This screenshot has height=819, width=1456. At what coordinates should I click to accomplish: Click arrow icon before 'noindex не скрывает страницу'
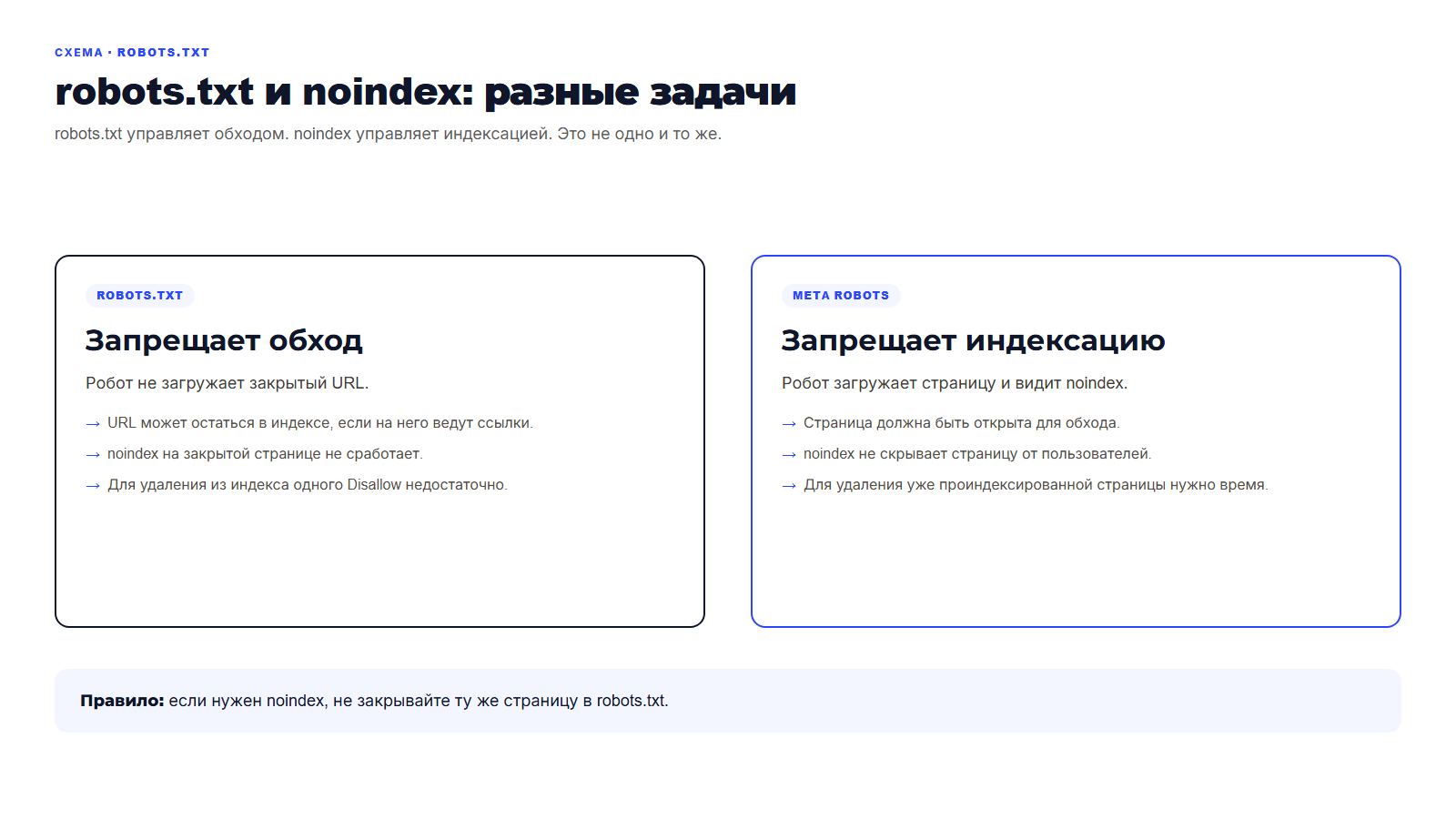click(789, 455)
